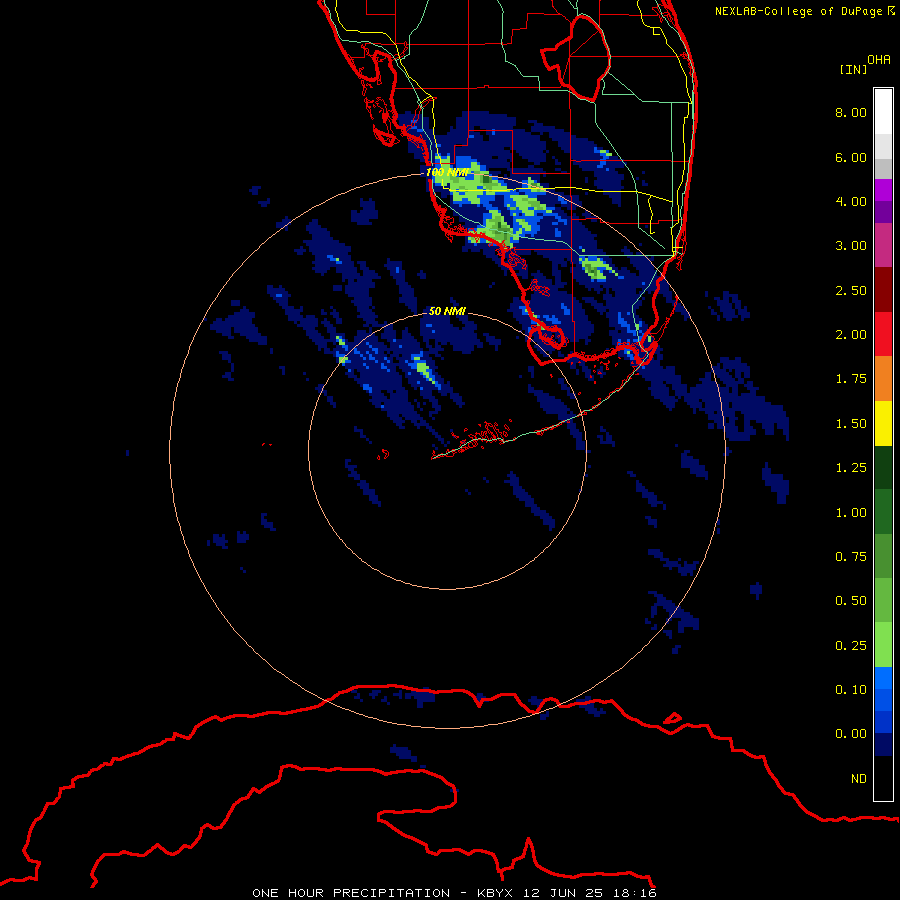Pick the light green swatch beside 0.25
Viewport: 900px width, 900px height.
(883, 646)
